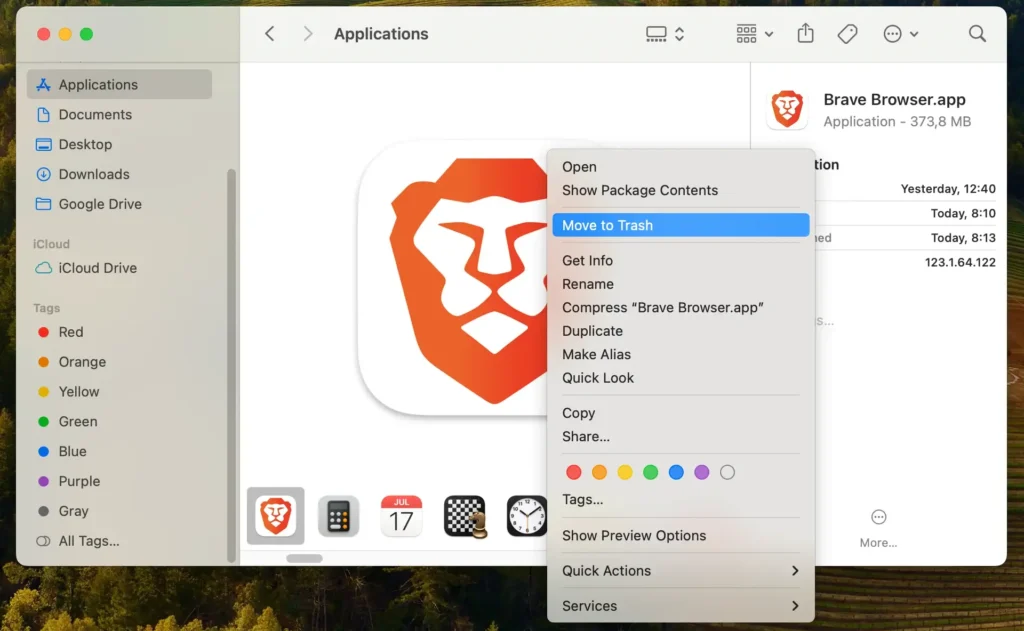The image size is (1024, 631).
Task: Click the "Today, 8:13" date value
Action: [x=963, y=238]
